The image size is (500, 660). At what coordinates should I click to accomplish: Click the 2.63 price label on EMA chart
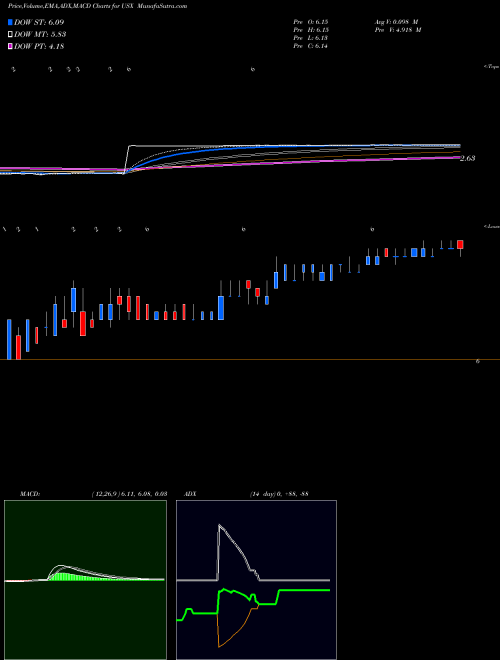tap(468, 158)
